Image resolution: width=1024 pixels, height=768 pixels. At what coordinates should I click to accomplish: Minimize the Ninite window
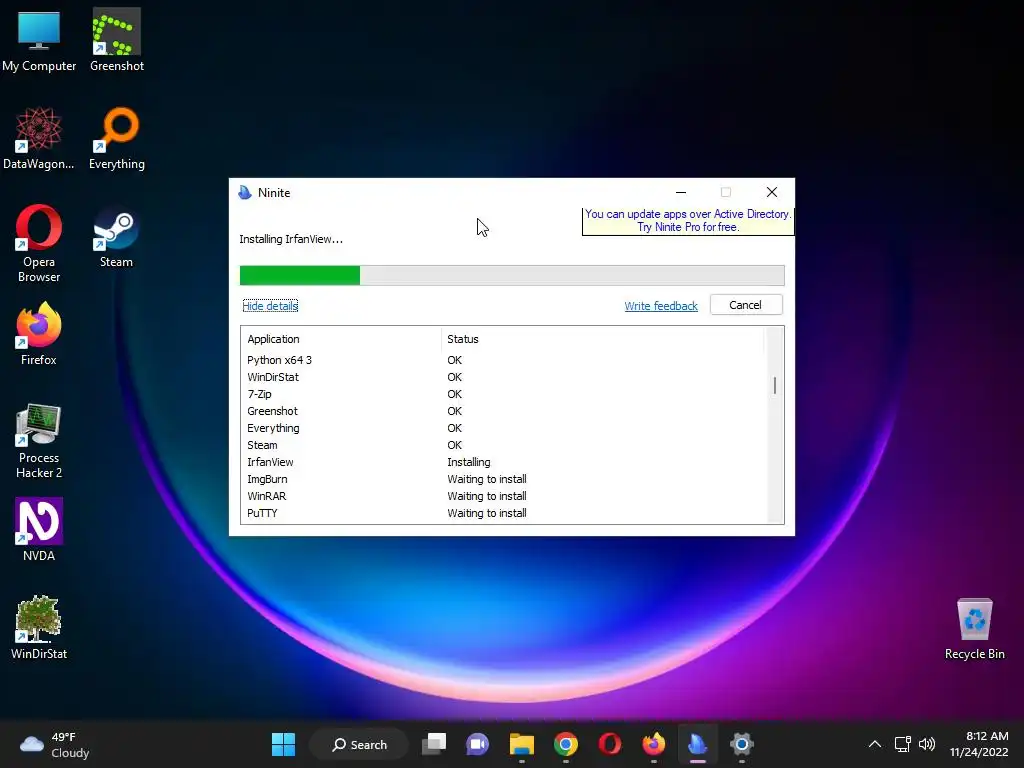pyautogui.click(x=681, y=192)
